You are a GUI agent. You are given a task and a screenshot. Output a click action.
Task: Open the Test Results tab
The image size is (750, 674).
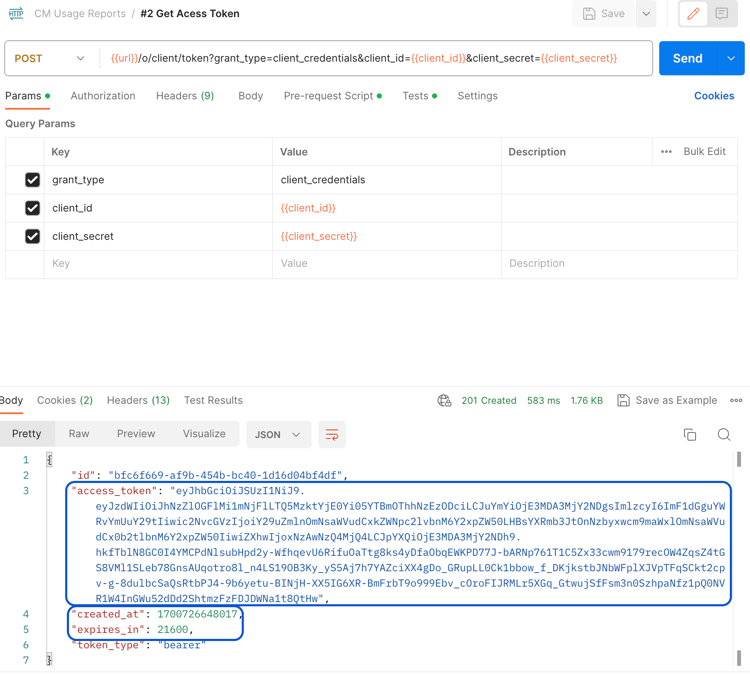pyautogui.click(x=213, y=400)
